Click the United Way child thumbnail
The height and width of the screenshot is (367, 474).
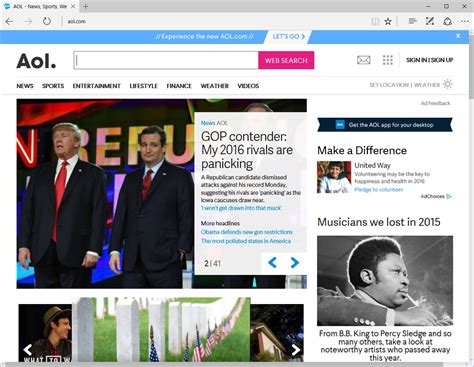pyautogui.click(x=334, y=177)
